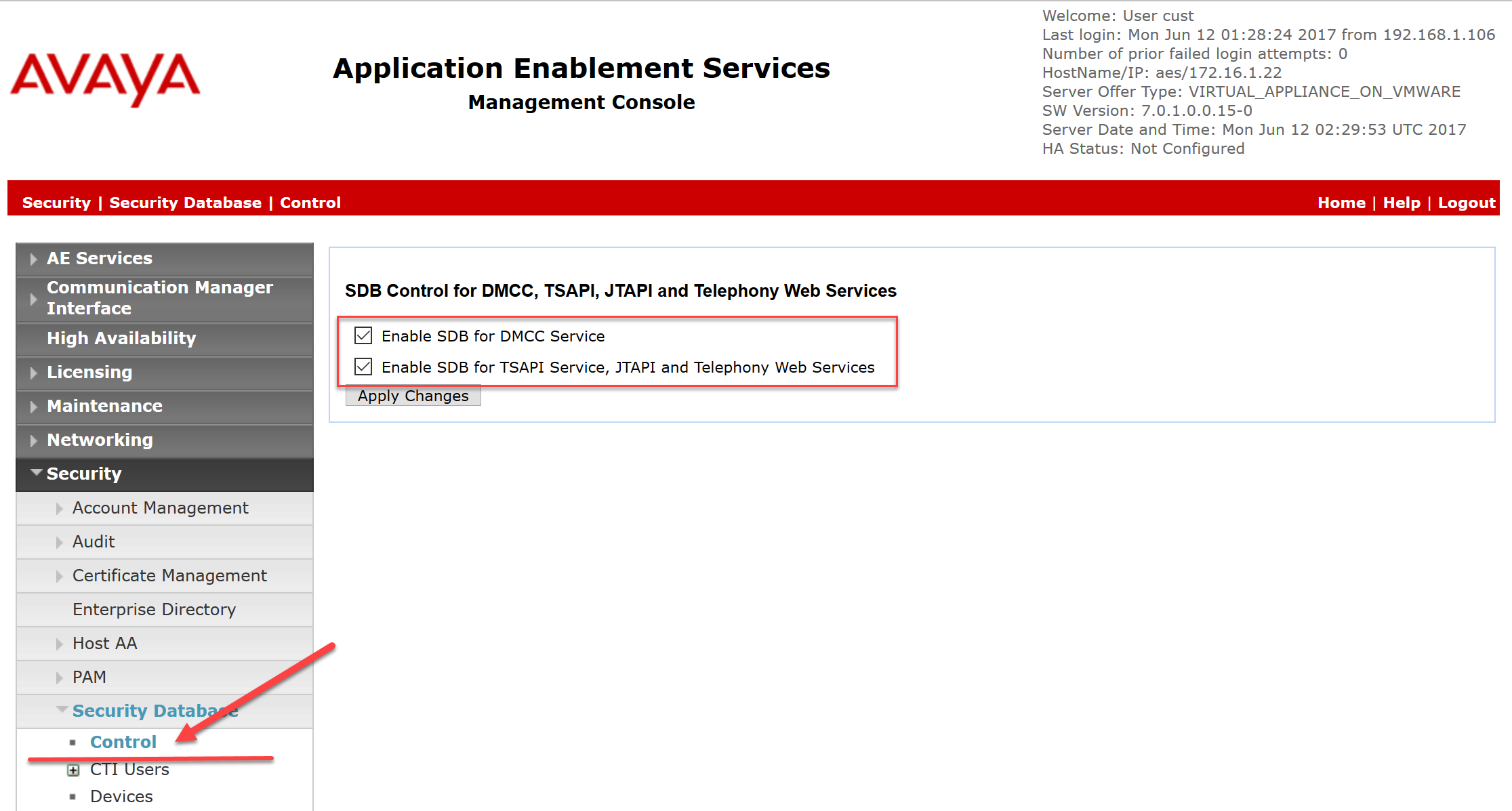Click Server Offer Type line
The width and height of the screenshot is (1512, 811).
[x=1251, y=91]
